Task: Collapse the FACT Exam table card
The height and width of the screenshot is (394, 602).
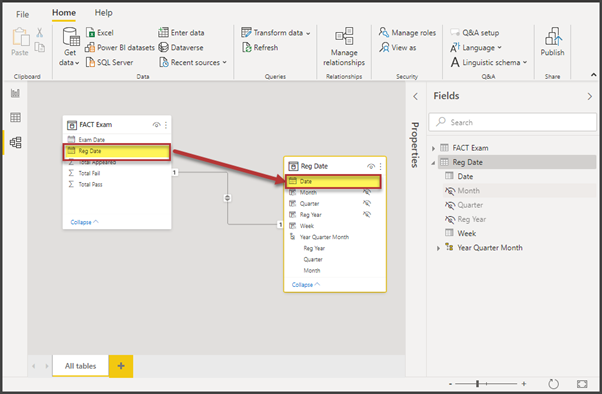Action: coord(84,222)
